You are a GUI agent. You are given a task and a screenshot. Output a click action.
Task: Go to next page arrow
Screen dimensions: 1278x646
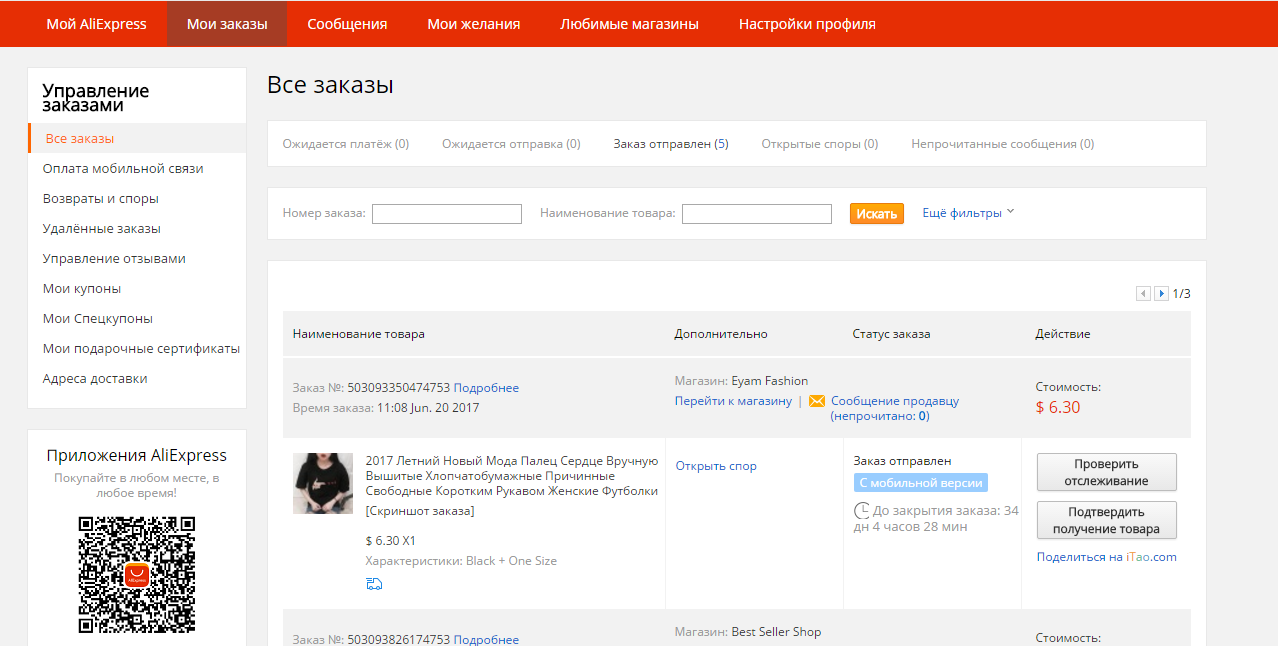[1161, 294]
